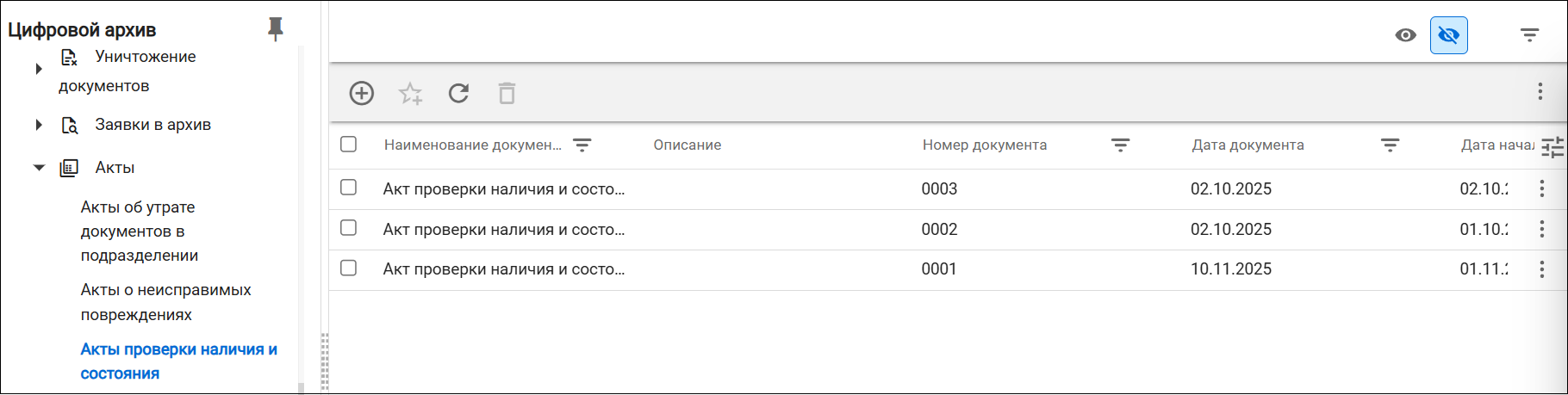This screenshot has height=395, width=1568.
Task: Click the delete trash icon in toolbar
Action: pyautogui.click(x=507, y=93)
